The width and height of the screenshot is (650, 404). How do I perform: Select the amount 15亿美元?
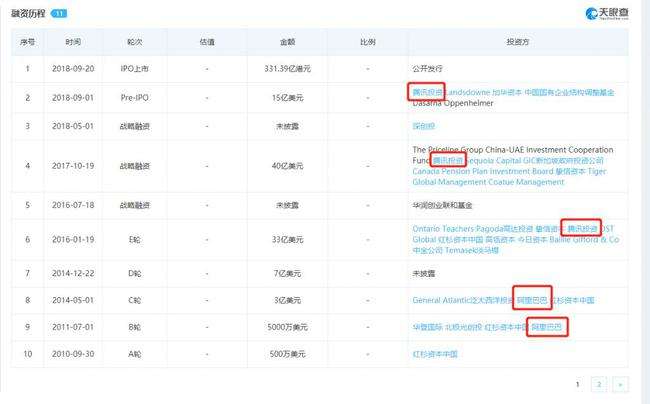click(287, 97)
